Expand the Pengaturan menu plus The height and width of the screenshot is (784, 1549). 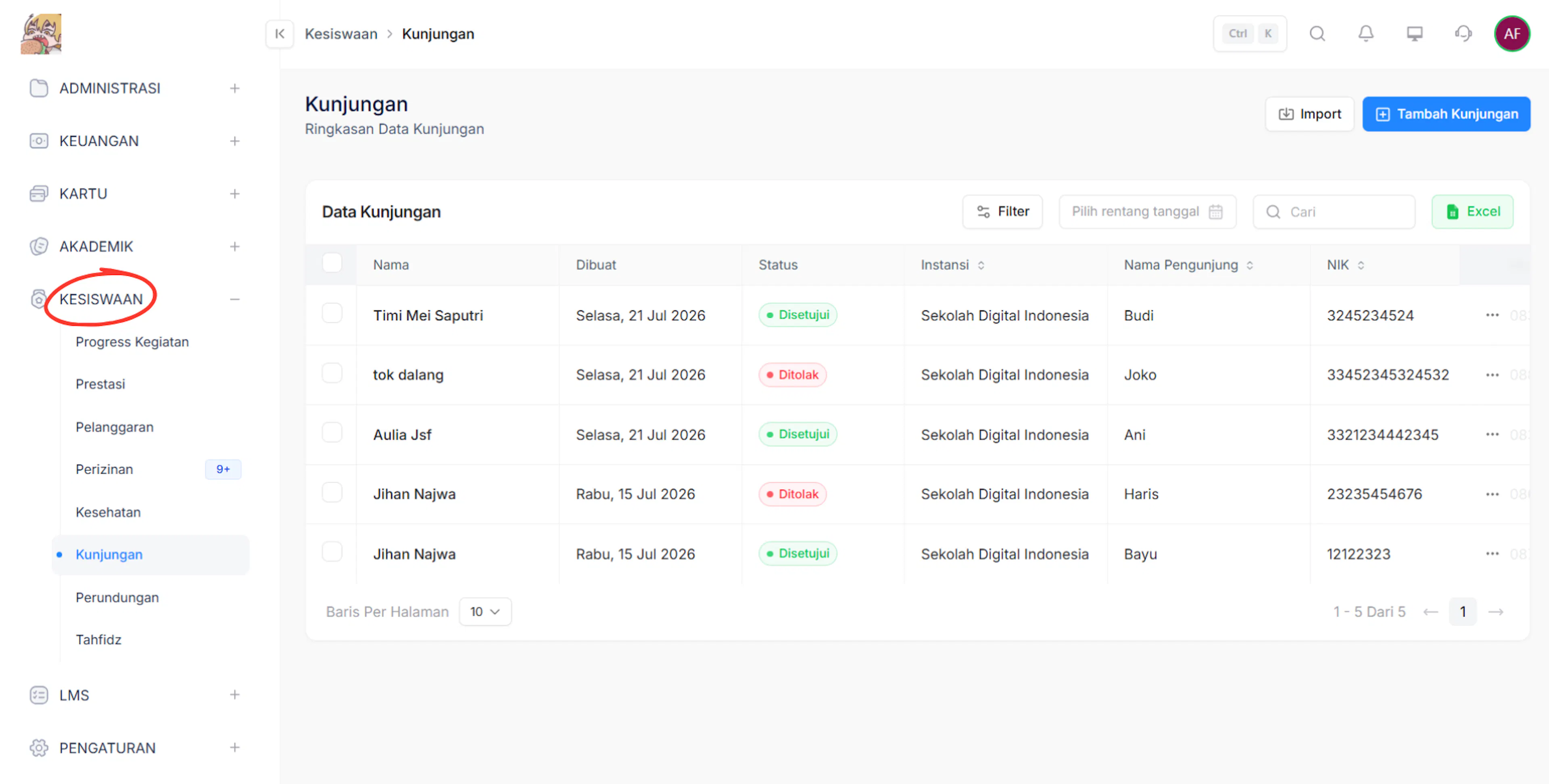[234, 748]
